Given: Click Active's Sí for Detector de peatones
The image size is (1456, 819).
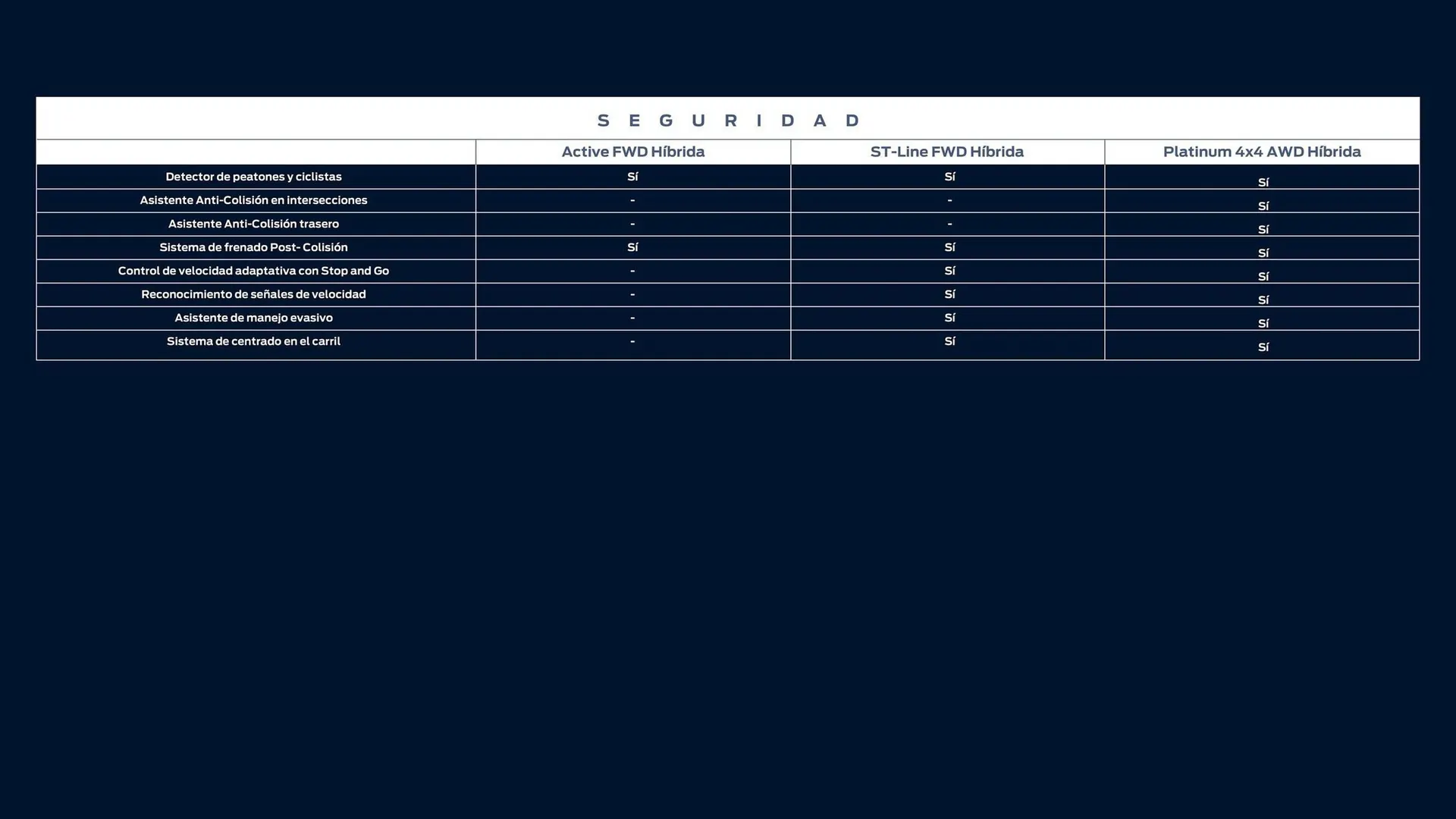Looking at the screenshot, I should tap(632, 177).
